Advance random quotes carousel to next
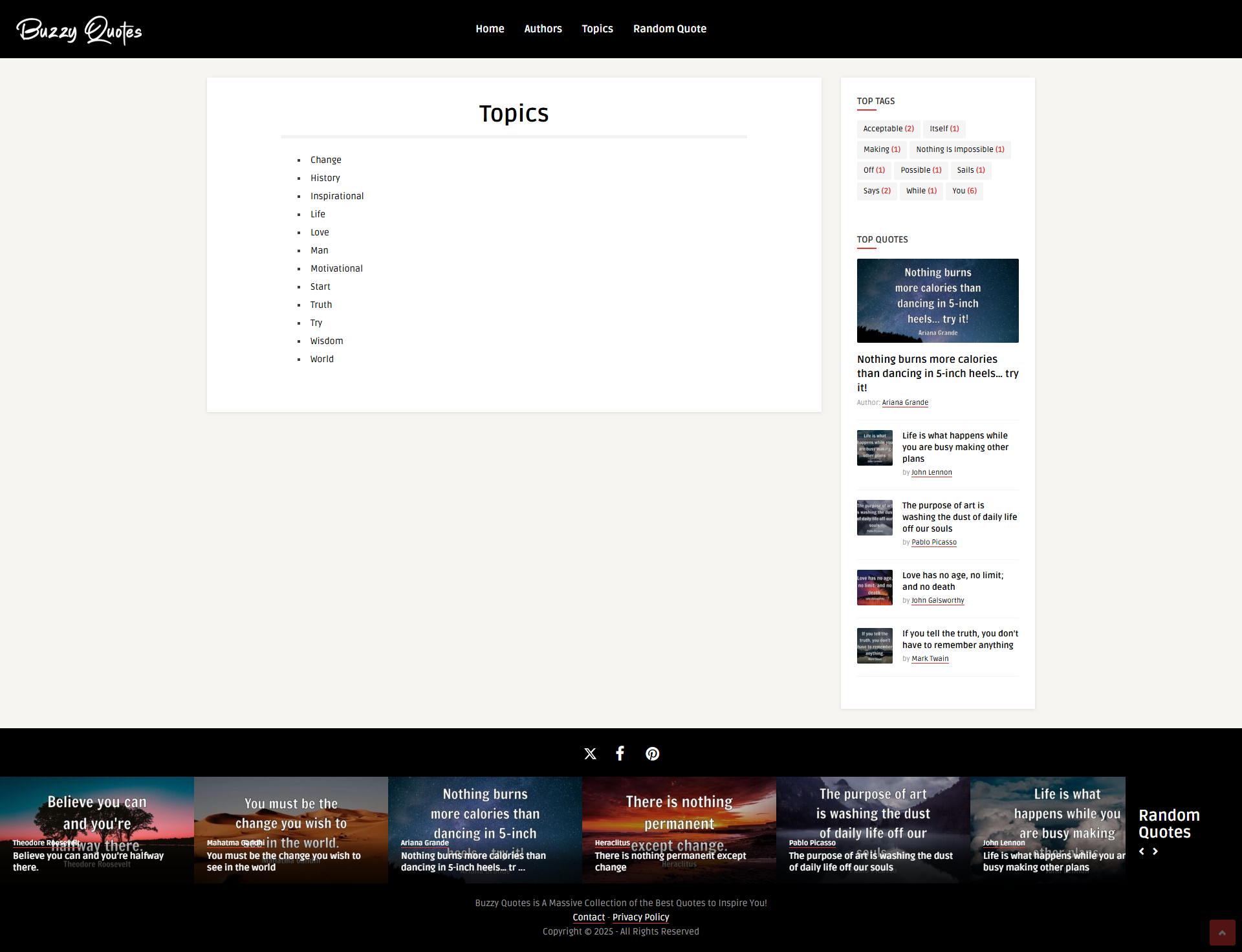 1155,852
